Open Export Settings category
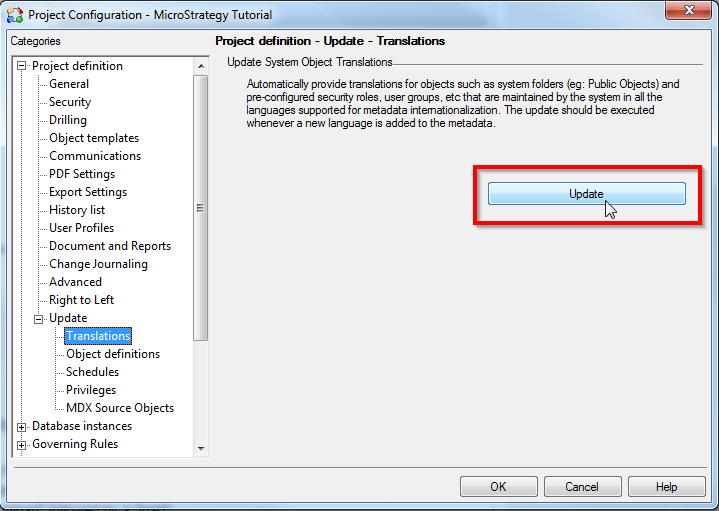 (88, 192)
